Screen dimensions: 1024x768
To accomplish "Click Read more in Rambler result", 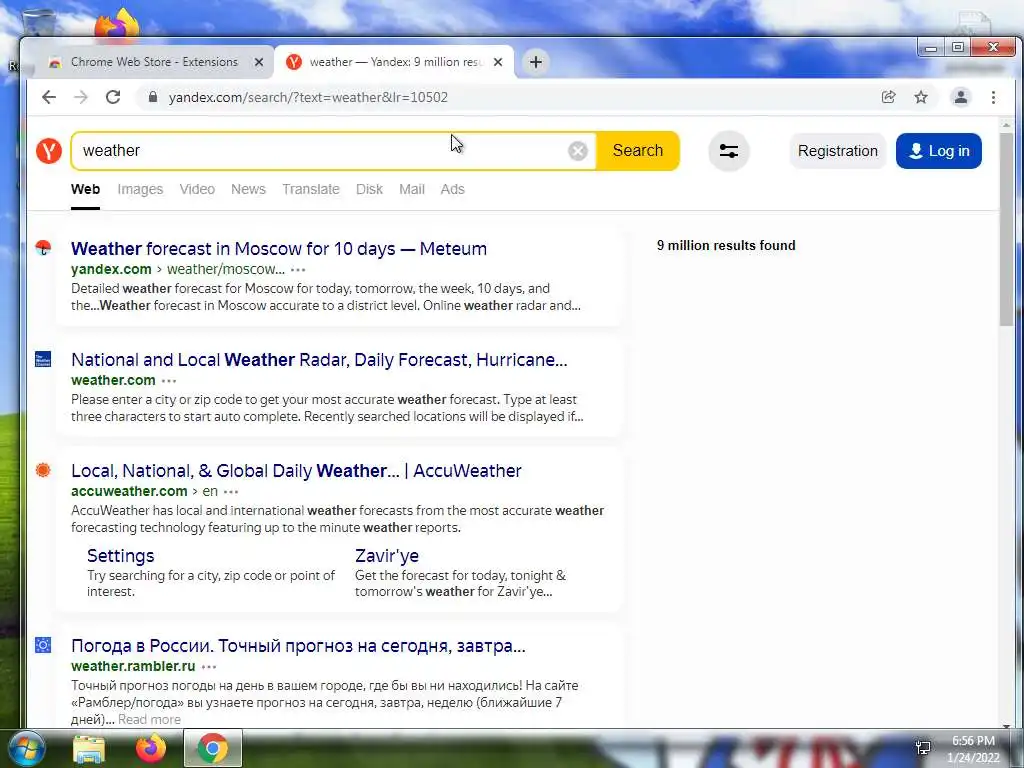I will coord(150,720).
